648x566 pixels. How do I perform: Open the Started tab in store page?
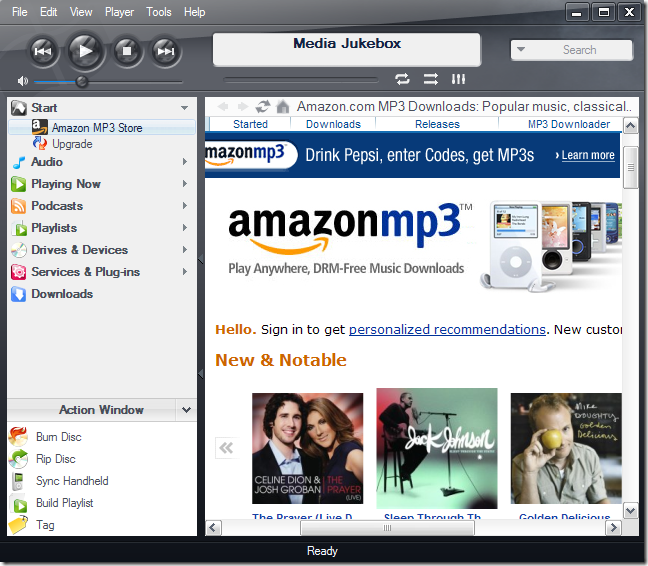250,124
